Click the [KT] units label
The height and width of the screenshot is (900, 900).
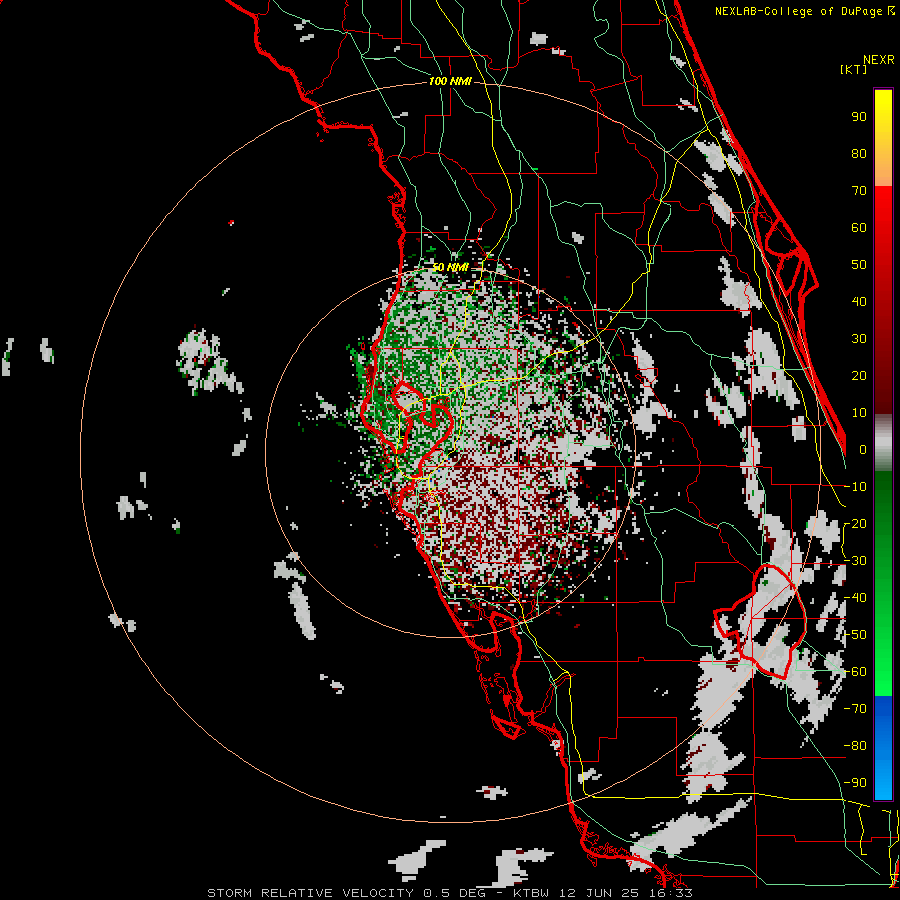[853, 69]
